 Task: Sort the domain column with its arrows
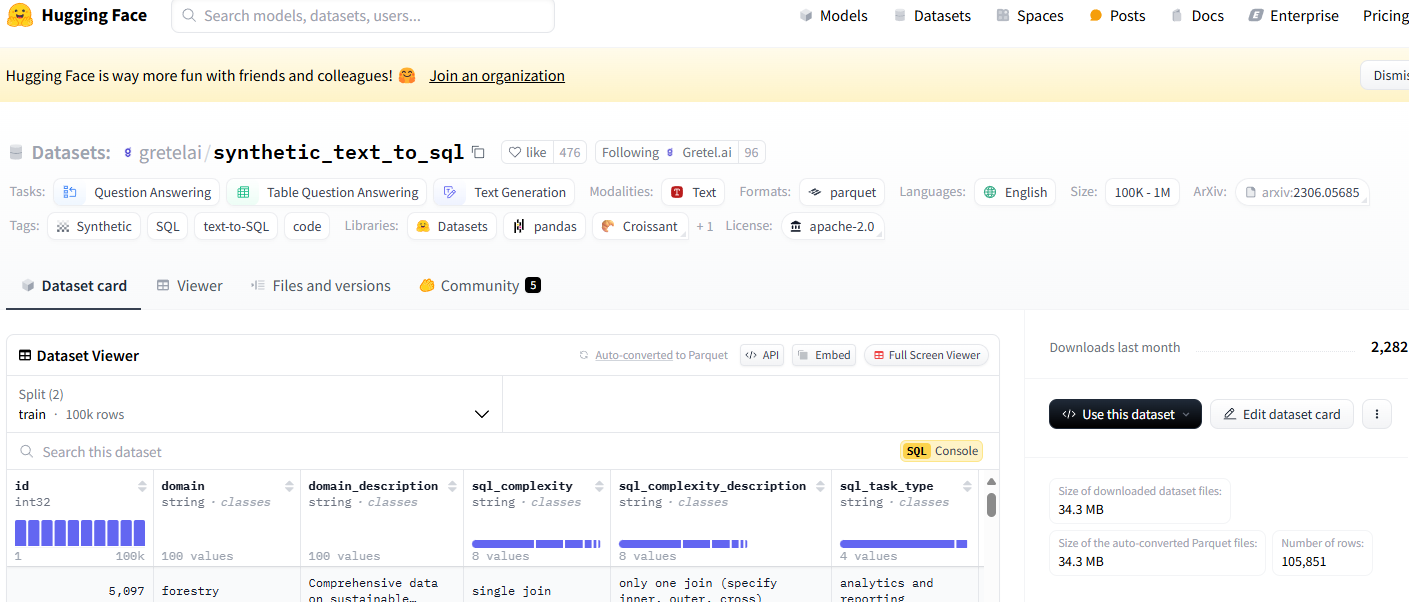click(289, 486)
